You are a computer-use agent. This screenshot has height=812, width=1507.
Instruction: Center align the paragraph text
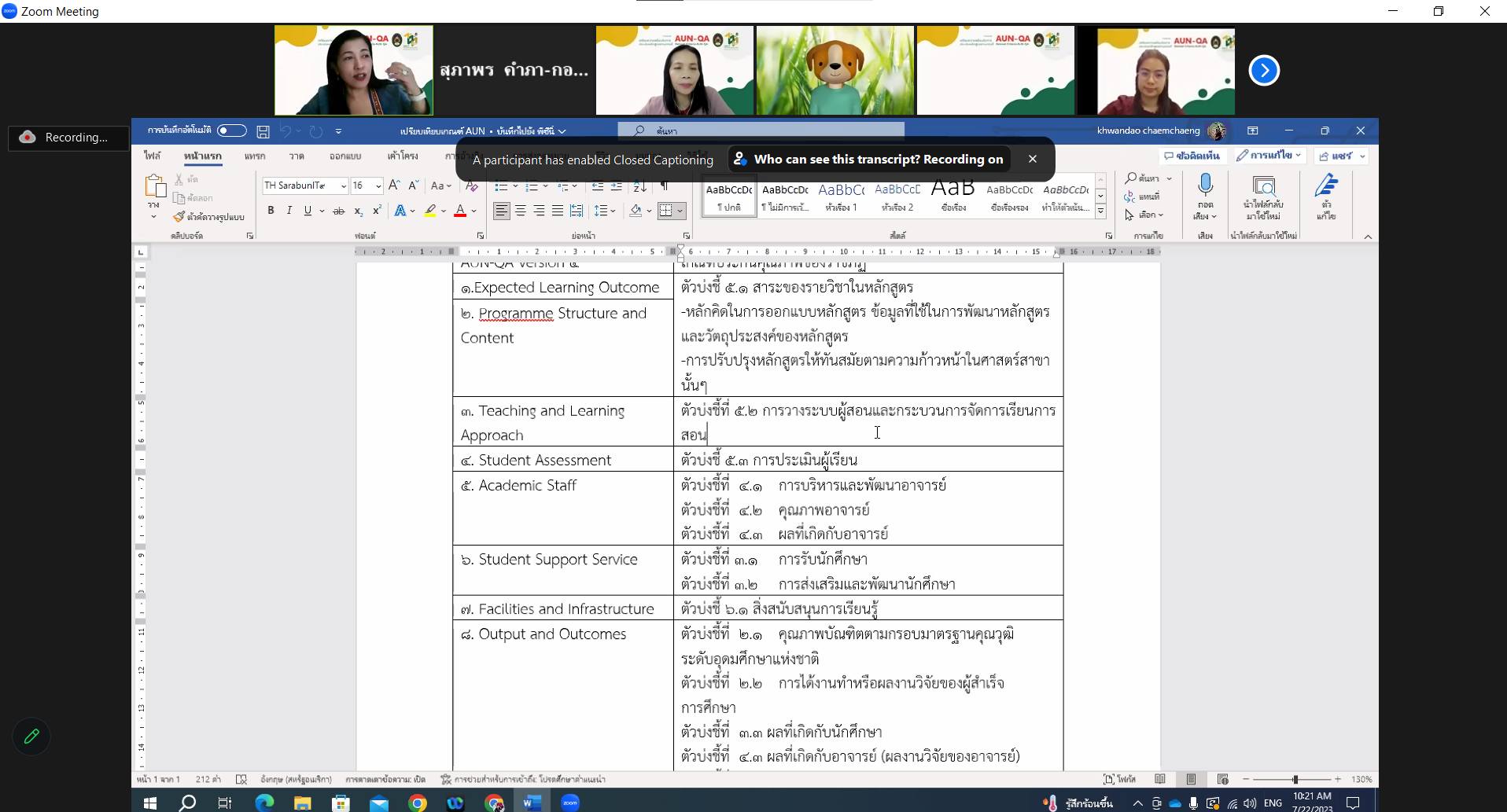520,211
